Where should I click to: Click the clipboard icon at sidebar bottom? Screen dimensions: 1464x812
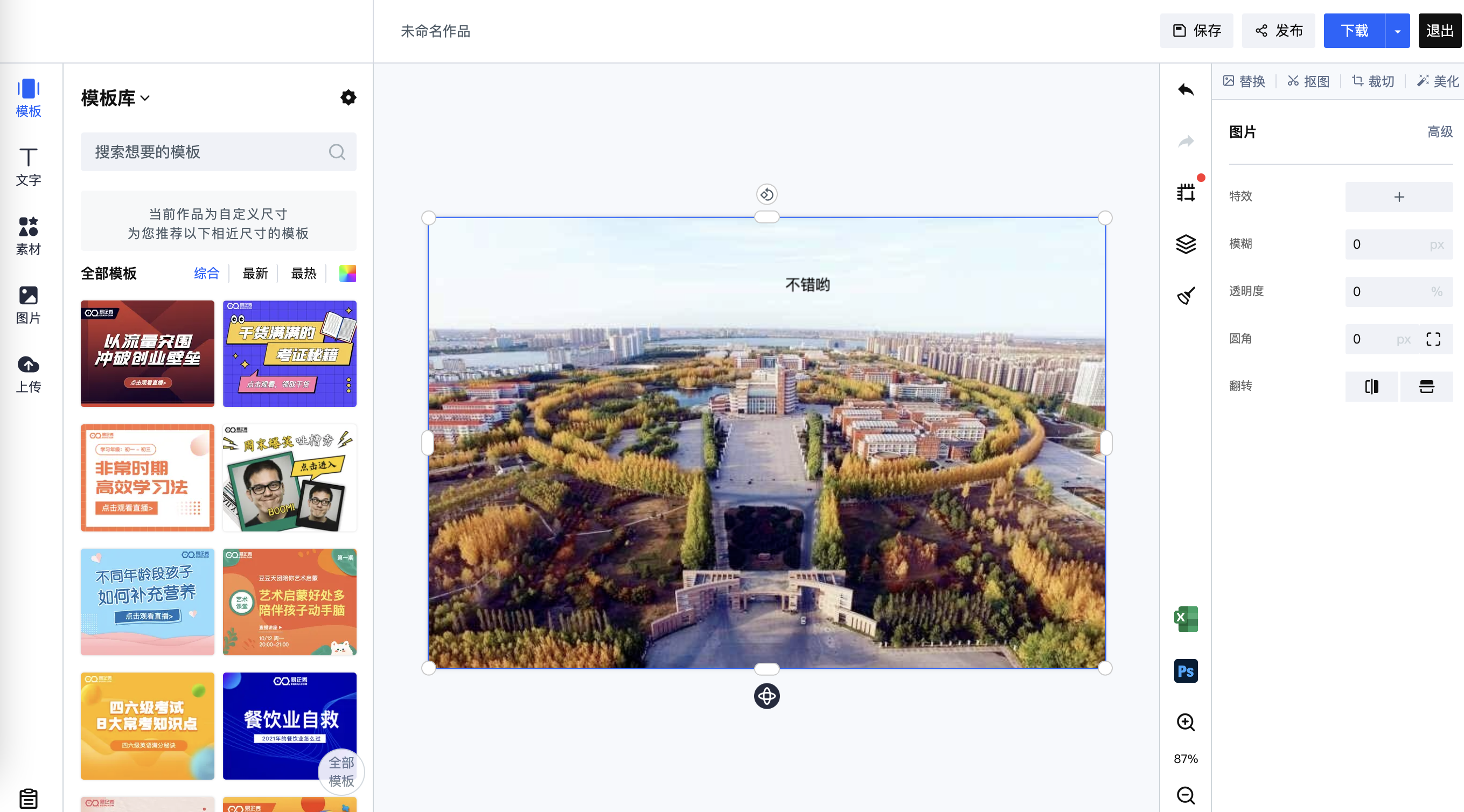(x=29, y=799)
